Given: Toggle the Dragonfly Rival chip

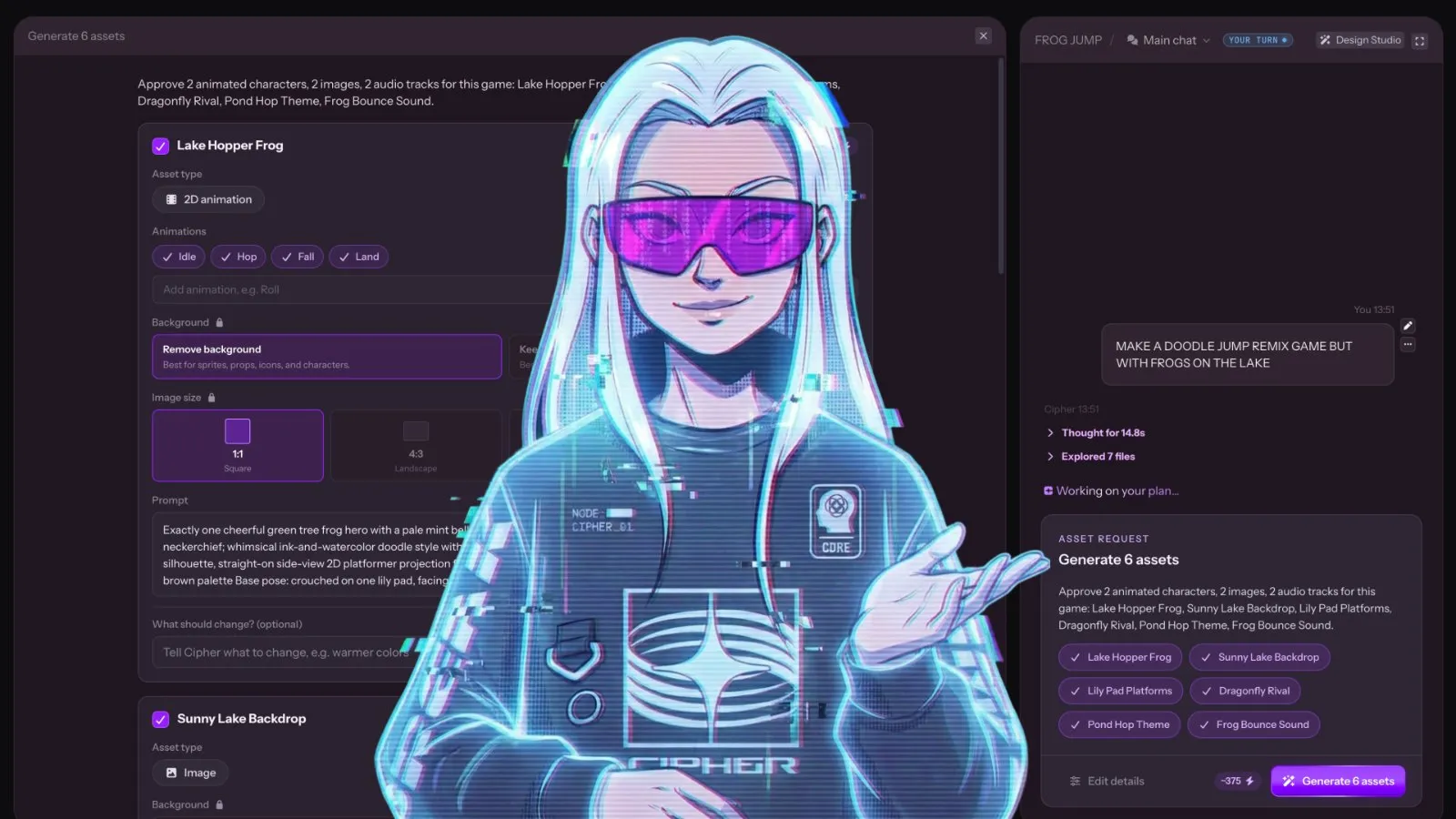Looking at the screenshot, I should pos(1245,691).
